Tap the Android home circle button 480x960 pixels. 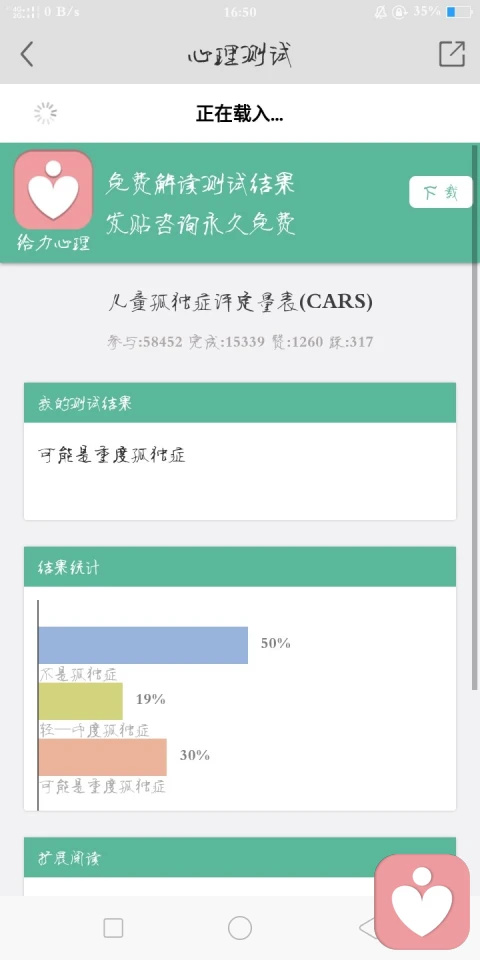click(x=239, y=928)
